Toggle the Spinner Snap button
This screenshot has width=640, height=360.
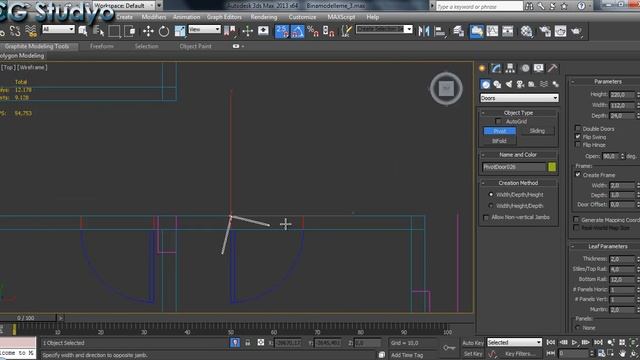click(x=329, y=31)
